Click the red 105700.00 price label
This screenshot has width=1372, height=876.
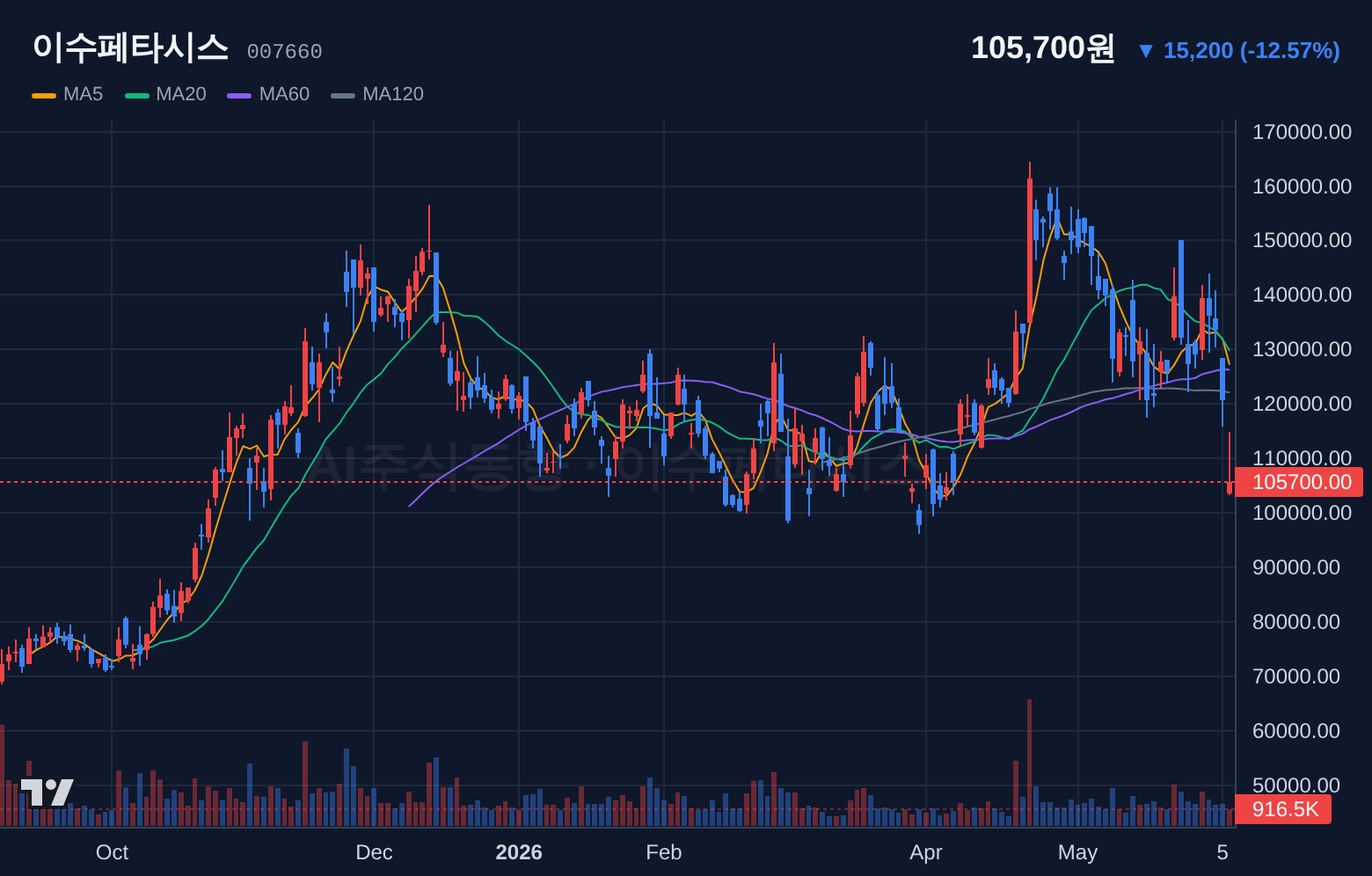point(1299,482)
